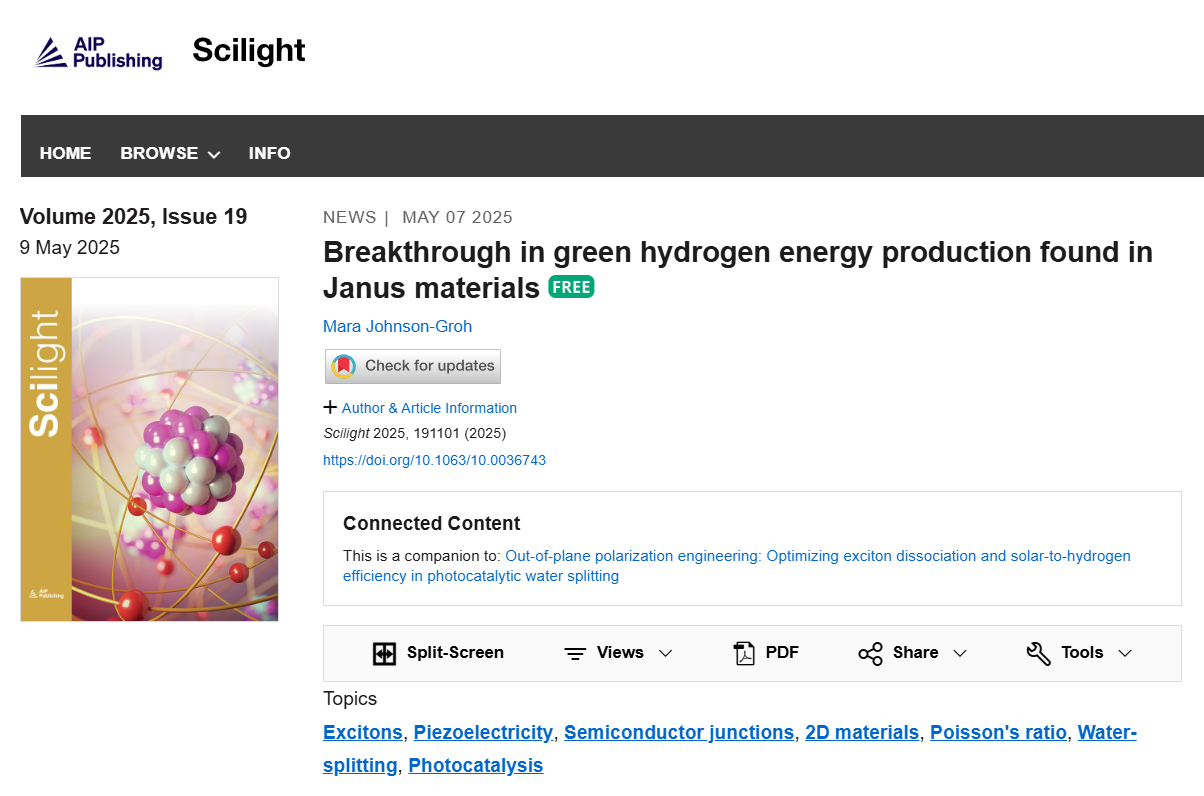The height and width of the screenshot is (796, 1204).
Task: Expand the Share chevron
Action: point(960,653)
